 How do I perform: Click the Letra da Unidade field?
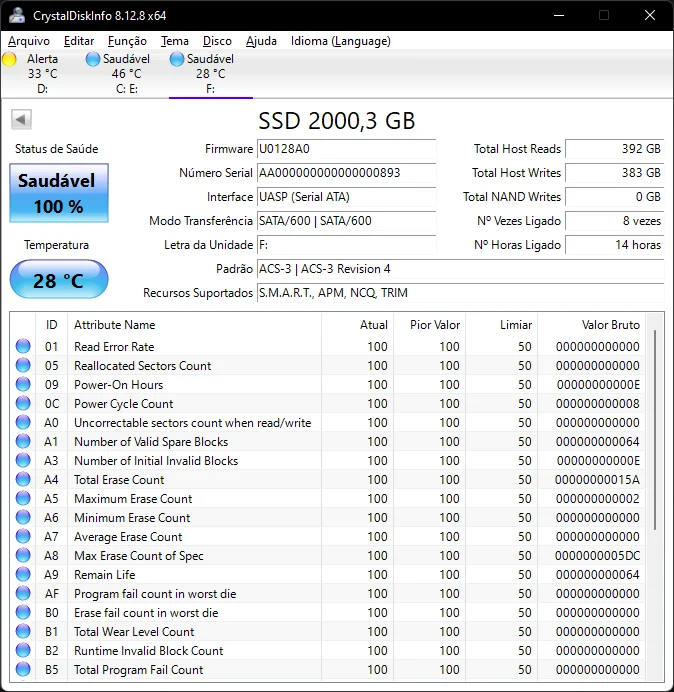[346, 245]
